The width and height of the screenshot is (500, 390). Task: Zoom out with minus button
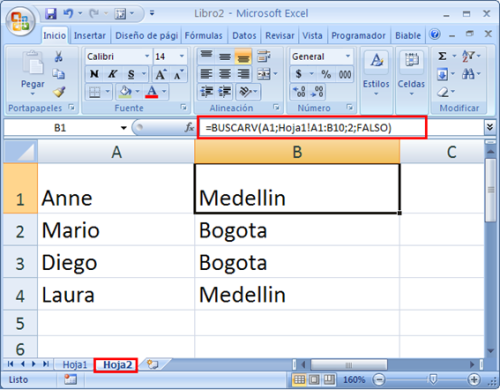(x=379, y=379)
